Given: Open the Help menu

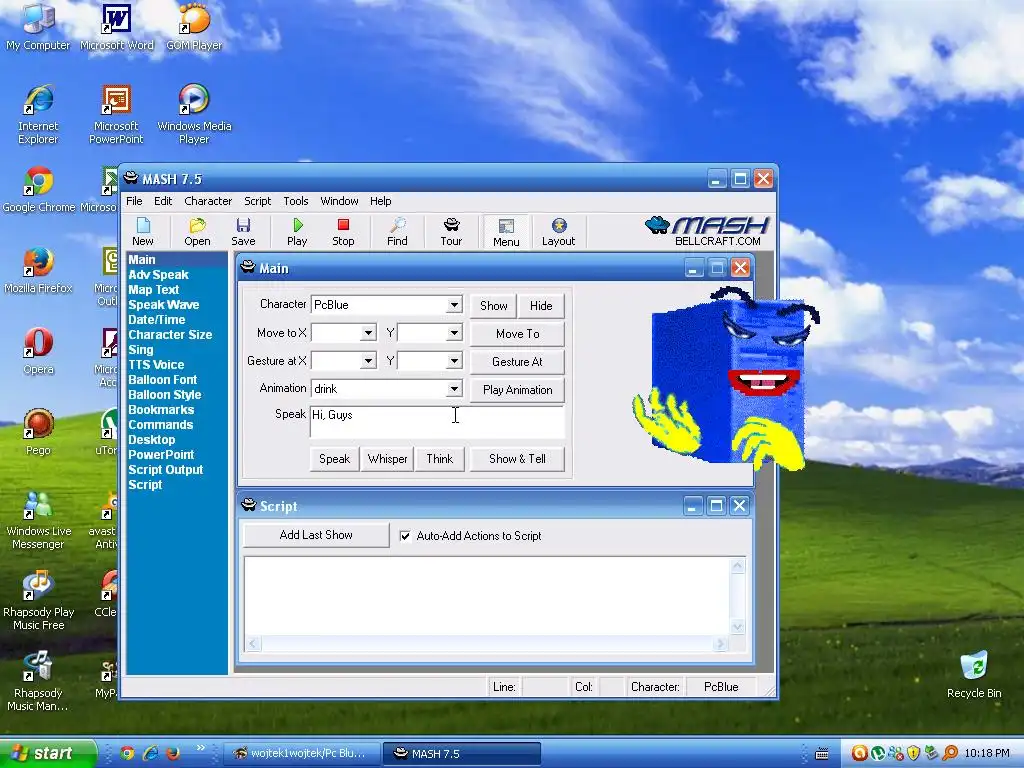Looking at the screenshot, I should coord(381,201).
